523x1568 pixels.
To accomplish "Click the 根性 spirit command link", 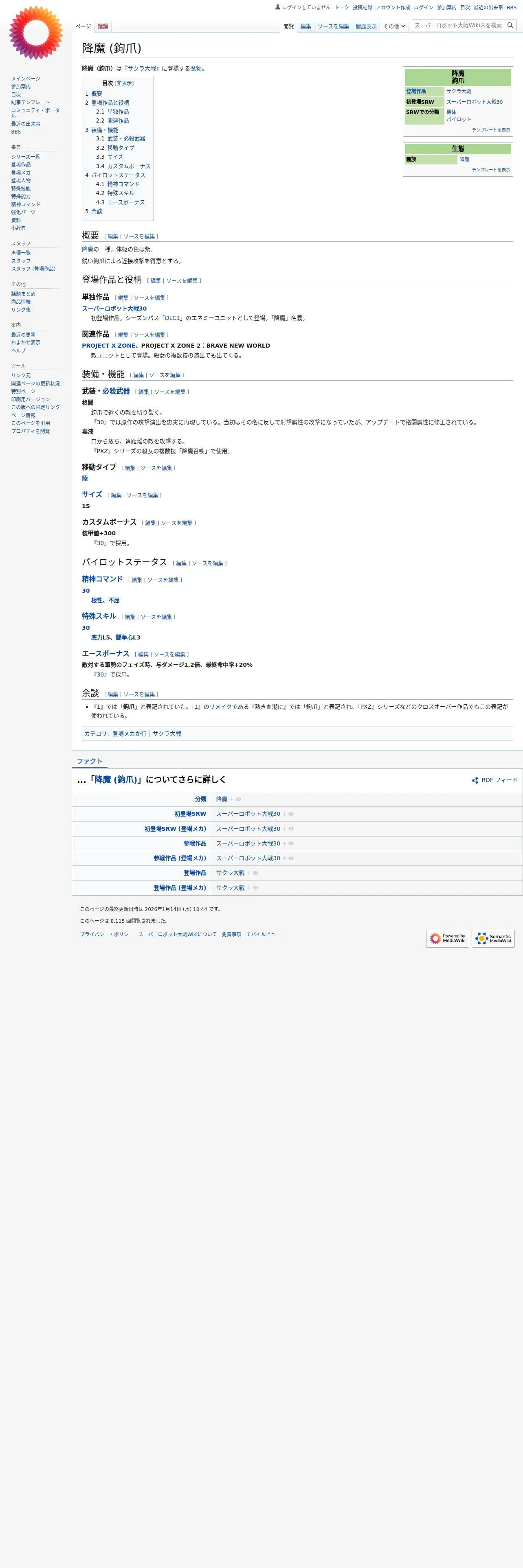I will [x=97, y=601].
